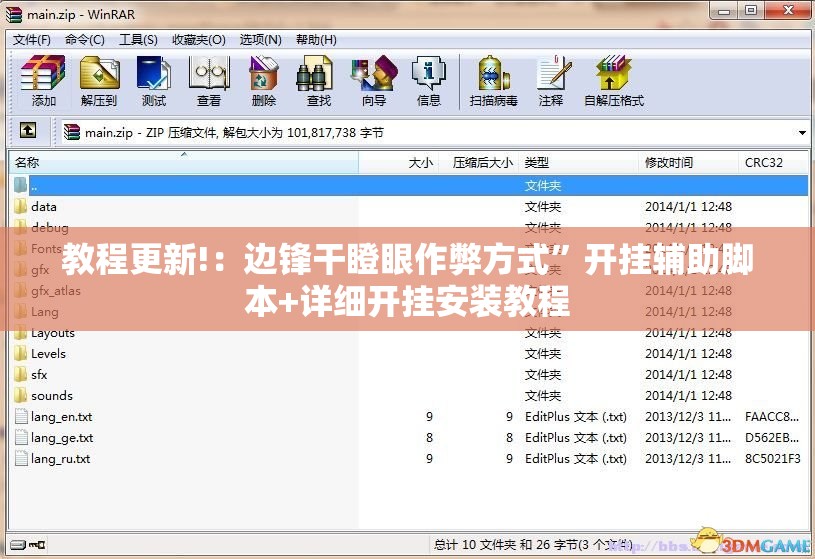Sort by Name (名称) column header
The width and height of the screenshot is (815, 559).
pyautogui.click(x=184, y=163)
